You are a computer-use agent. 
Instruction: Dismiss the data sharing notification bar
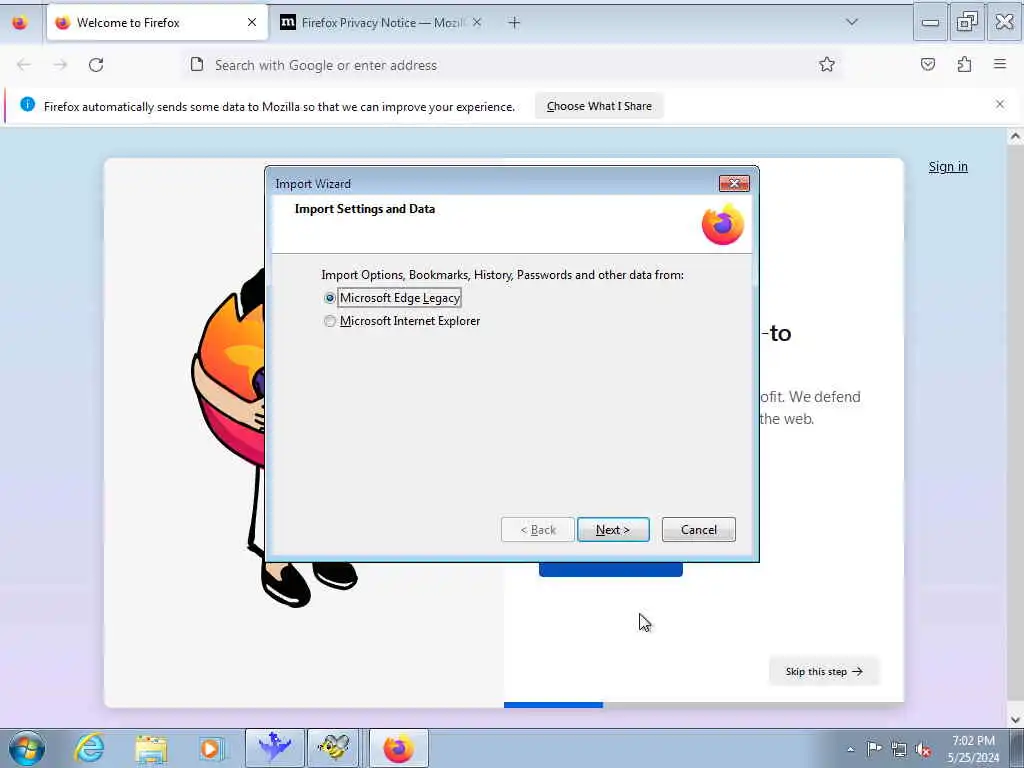click(x=999, y=104)
